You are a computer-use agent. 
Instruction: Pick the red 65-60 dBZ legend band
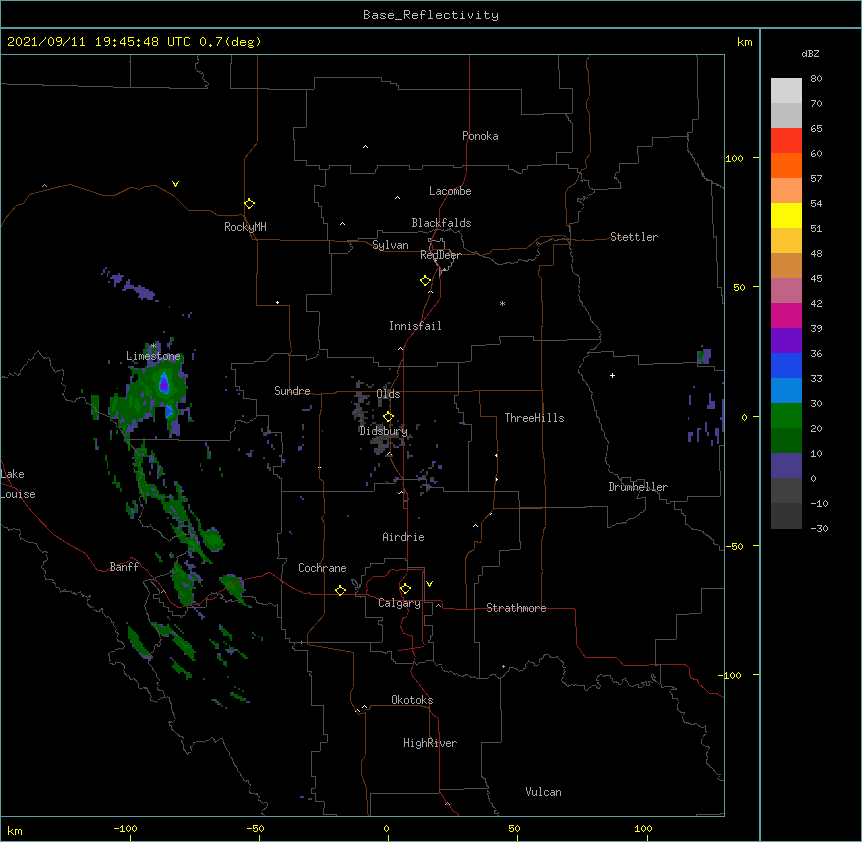coord(786,141)
